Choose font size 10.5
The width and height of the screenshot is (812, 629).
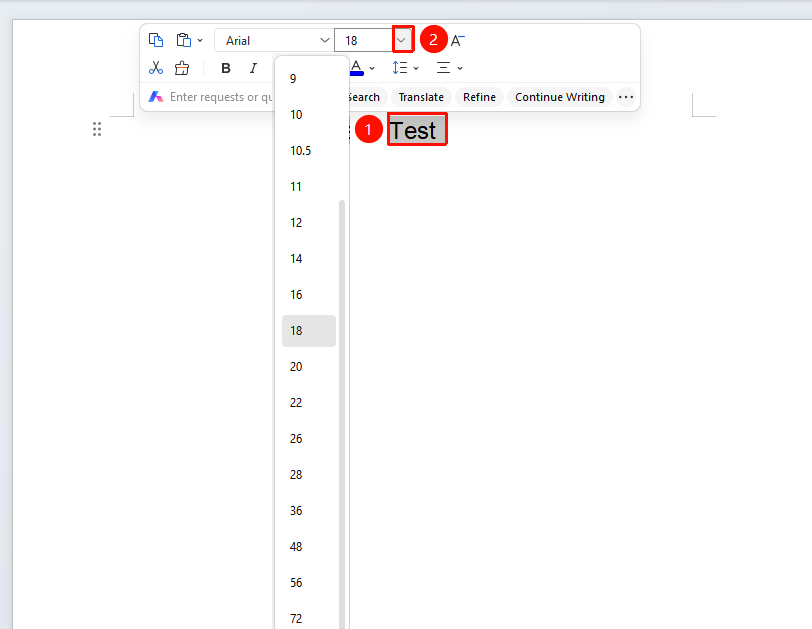pos(309,151)
